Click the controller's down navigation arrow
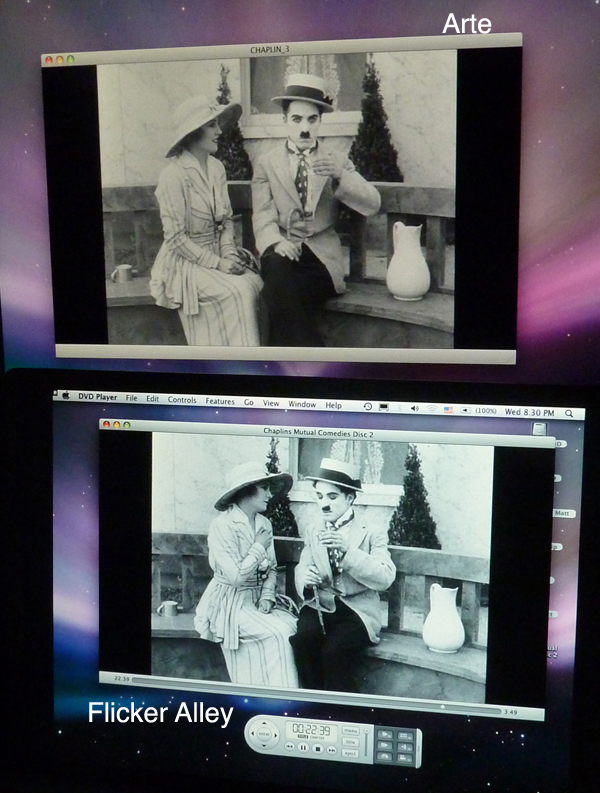 264,746
